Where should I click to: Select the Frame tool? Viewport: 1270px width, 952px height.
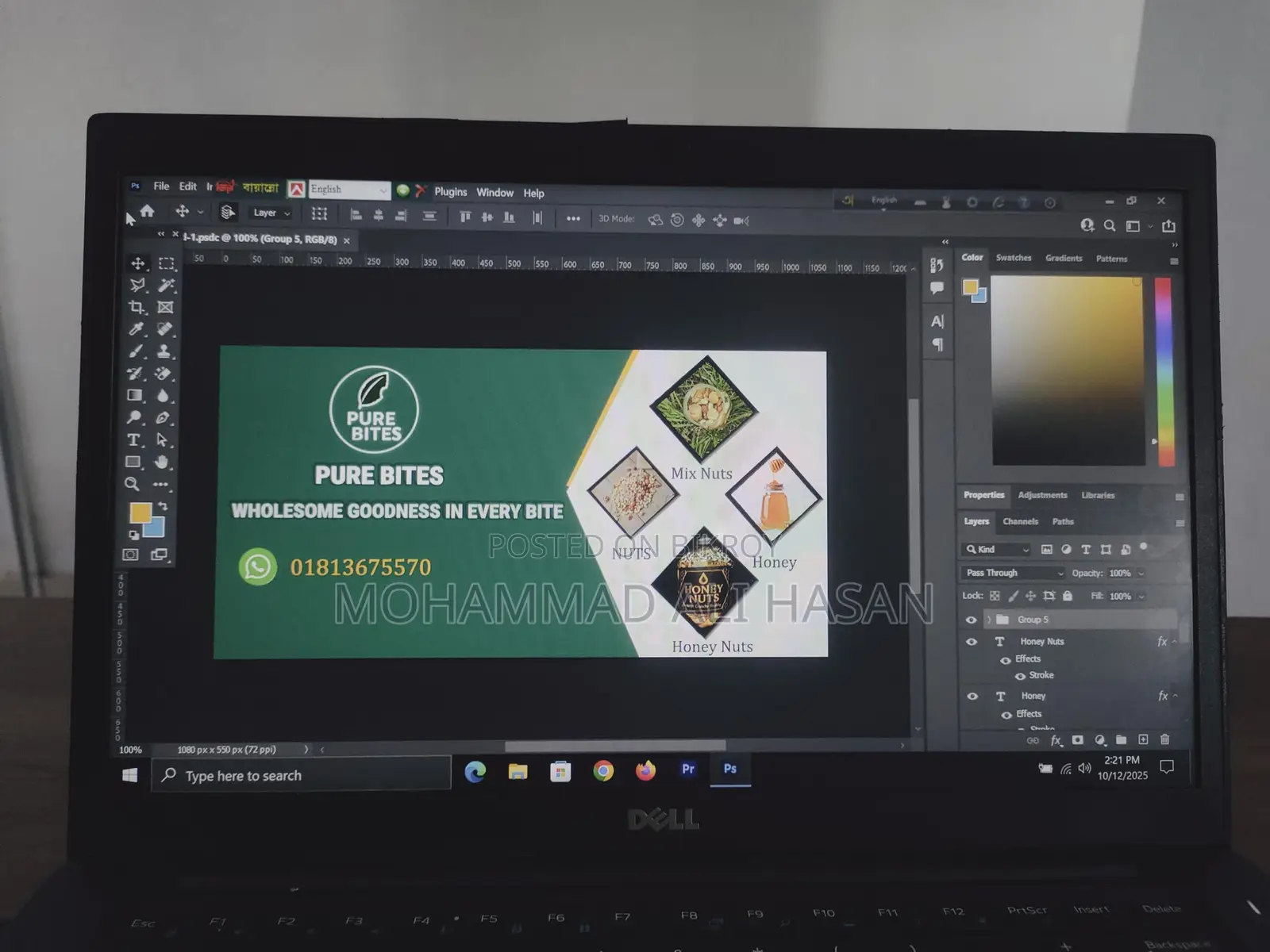pos(165,307)
